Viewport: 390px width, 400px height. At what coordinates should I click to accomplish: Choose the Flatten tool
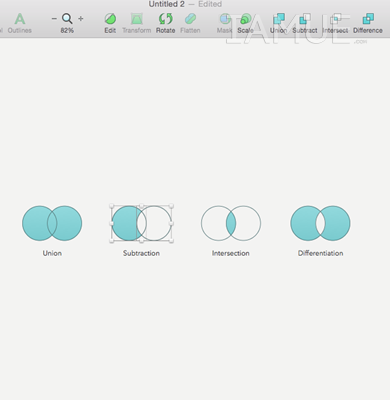coord(190,19)
